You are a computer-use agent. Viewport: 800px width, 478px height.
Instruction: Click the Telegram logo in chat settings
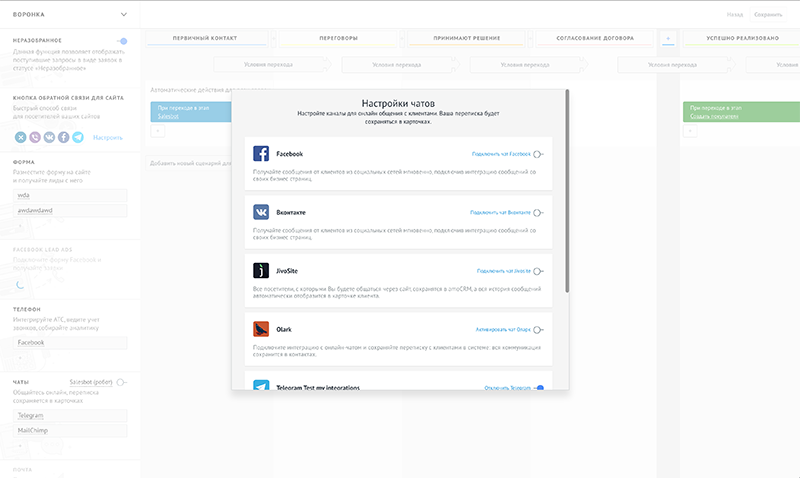coord(261,385)
